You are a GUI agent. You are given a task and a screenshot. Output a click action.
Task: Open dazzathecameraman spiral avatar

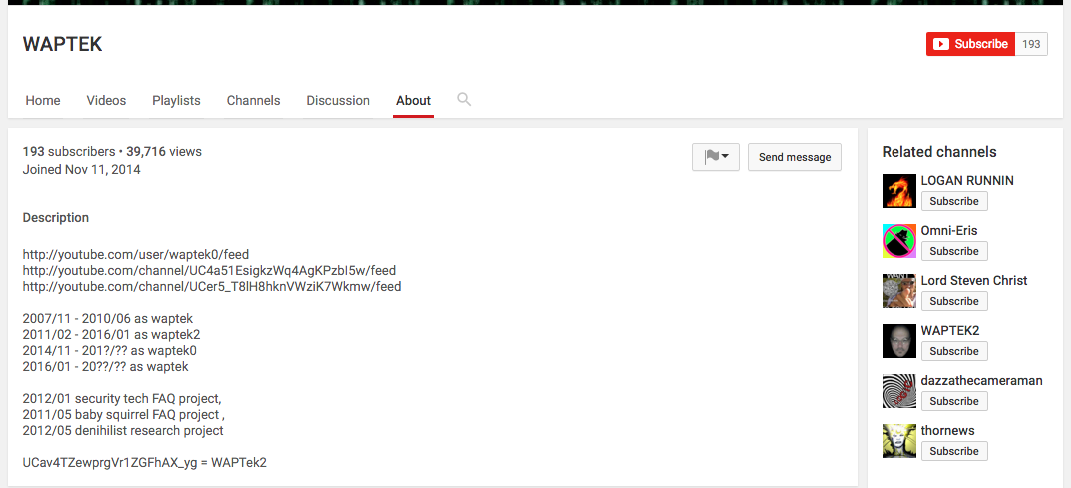[899, 391]
